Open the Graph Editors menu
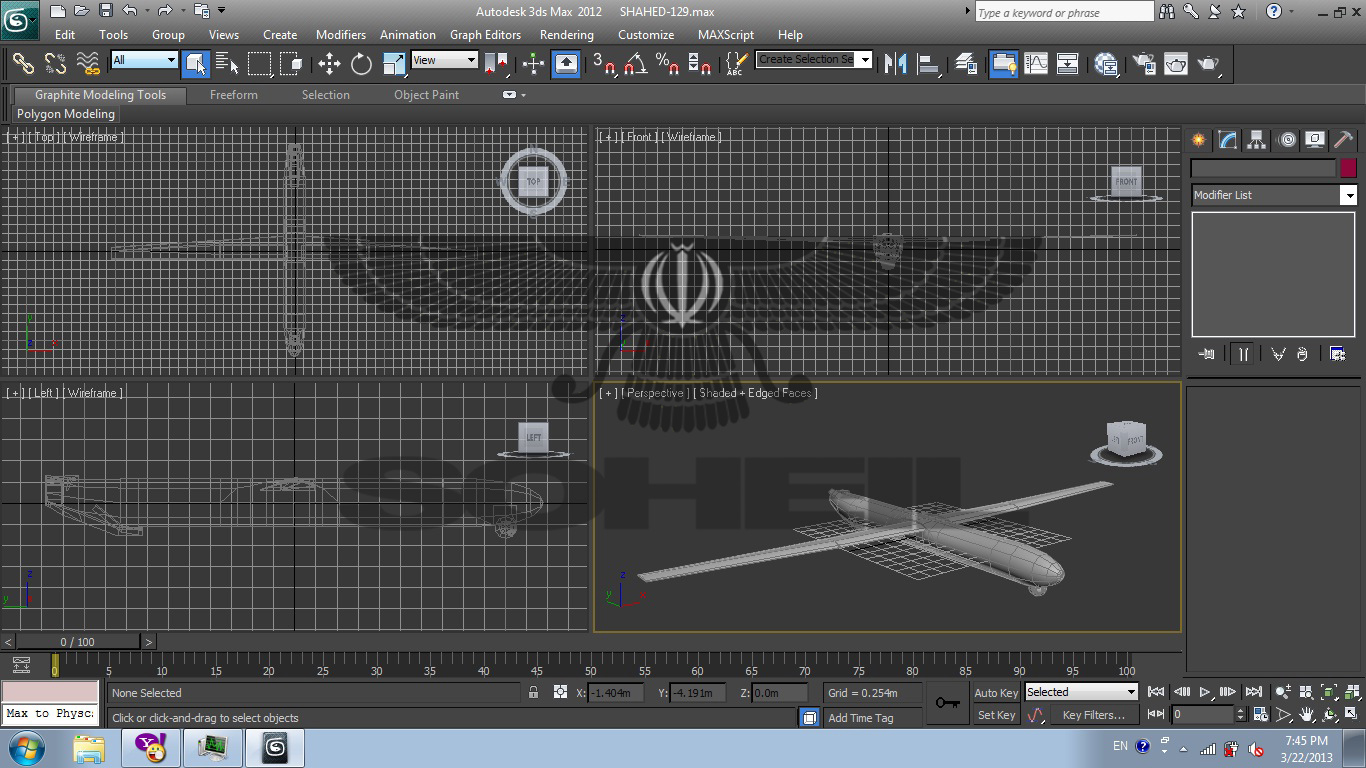This screenshot has height=768, width=1366. coord(485,34)
